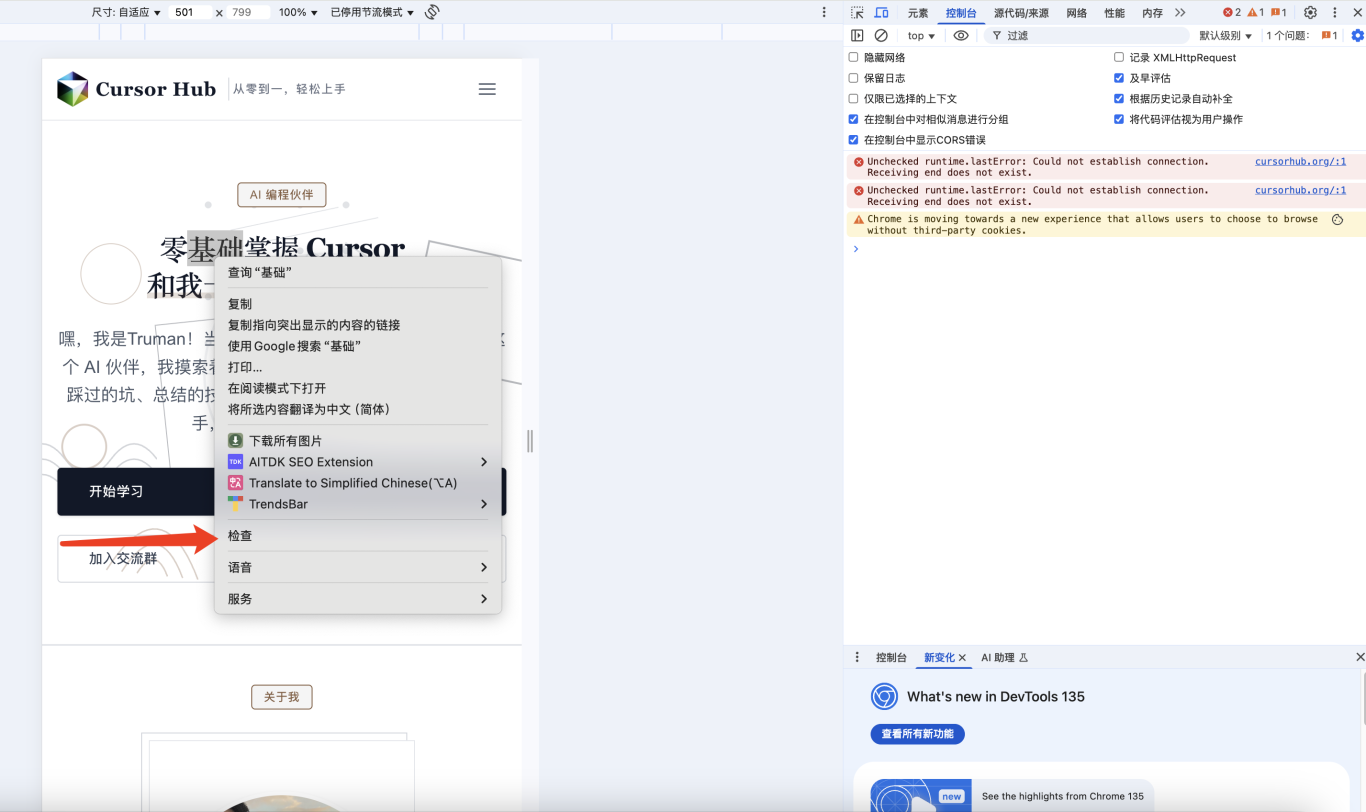The width and height of the screenshot is (1366, 812).
Task: Click the yellow warning count badge
Action: coord(1256,12)
